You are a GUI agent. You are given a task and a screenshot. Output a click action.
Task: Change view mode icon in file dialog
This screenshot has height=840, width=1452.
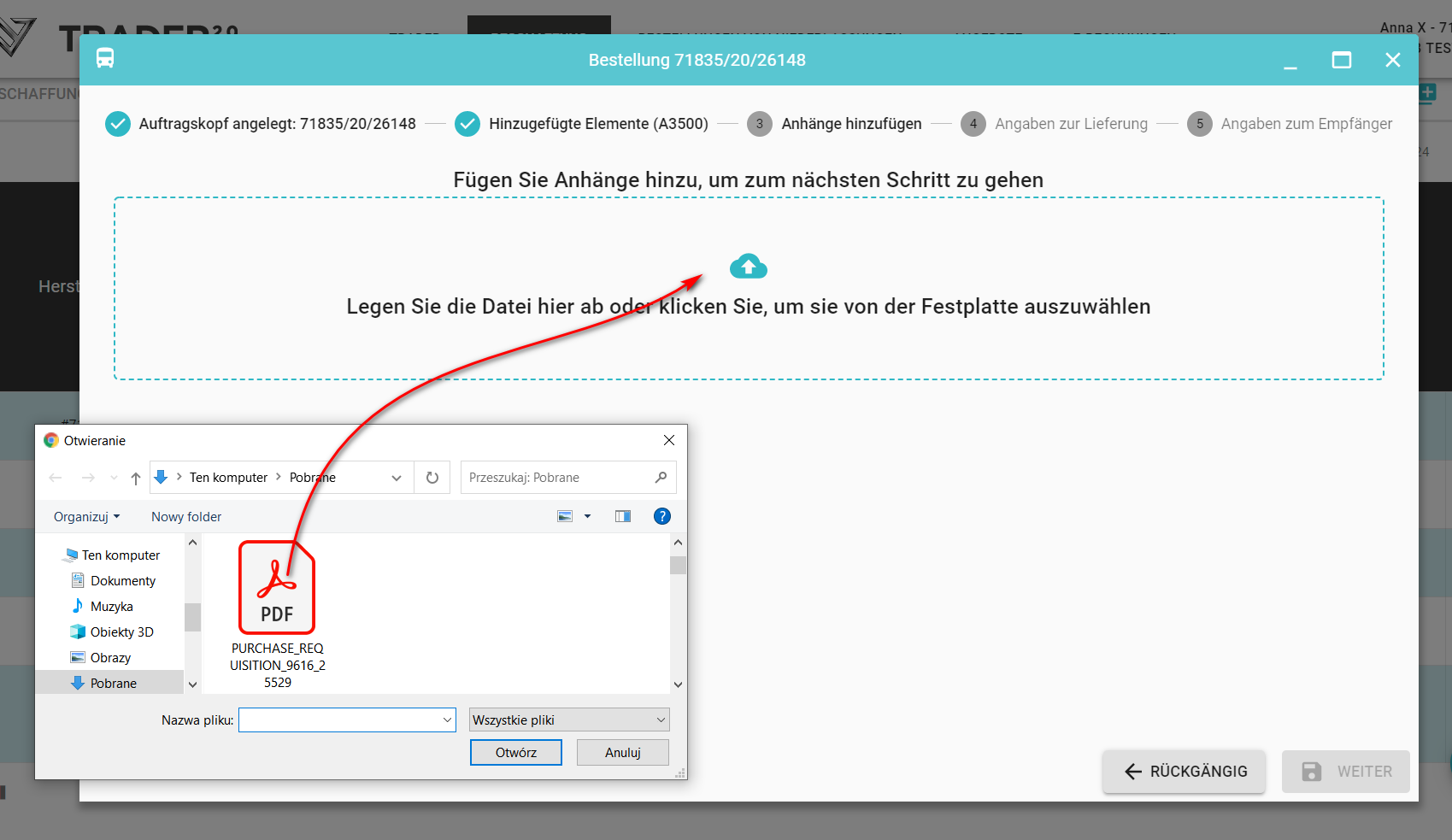coord(565,516)
